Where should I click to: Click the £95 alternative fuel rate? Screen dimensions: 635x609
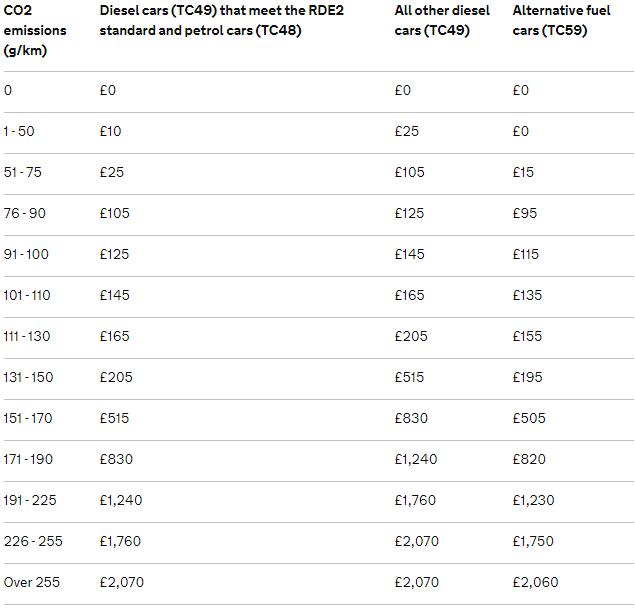click(525, 213)
